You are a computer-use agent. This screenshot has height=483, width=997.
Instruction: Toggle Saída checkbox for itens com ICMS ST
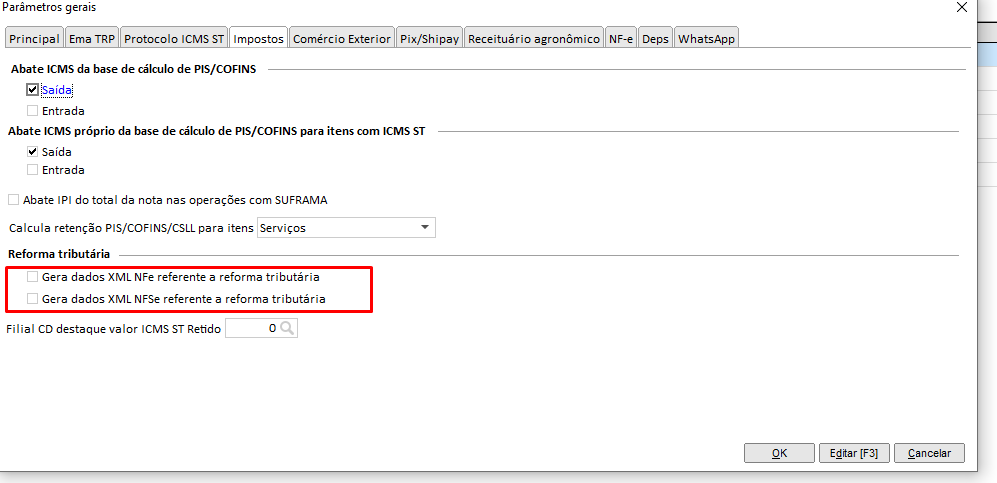pyautogui.click(x=33, y=152)
